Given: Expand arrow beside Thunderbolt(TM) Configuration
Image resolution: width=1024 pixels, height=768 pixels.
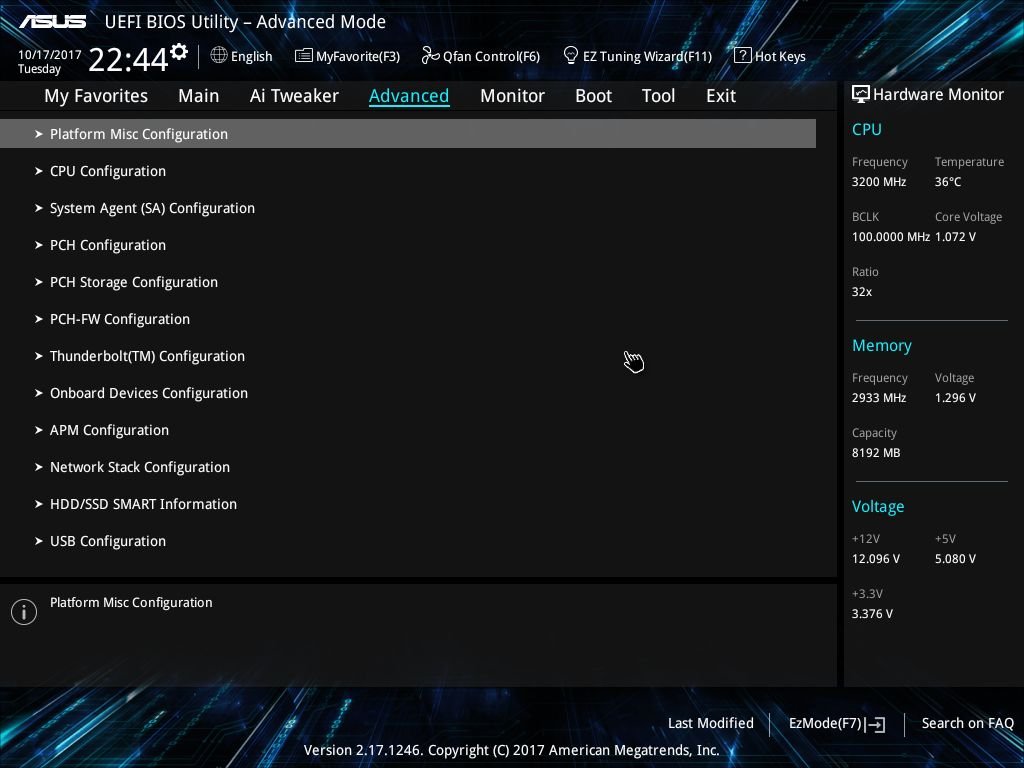Looking at the screenshot, I should click(39, 356).
